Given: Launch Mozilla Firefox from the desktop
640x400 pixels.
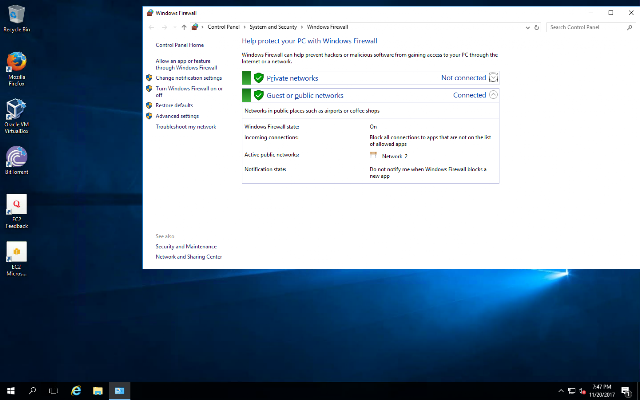Looking at the screenshot, I should 16,69.
